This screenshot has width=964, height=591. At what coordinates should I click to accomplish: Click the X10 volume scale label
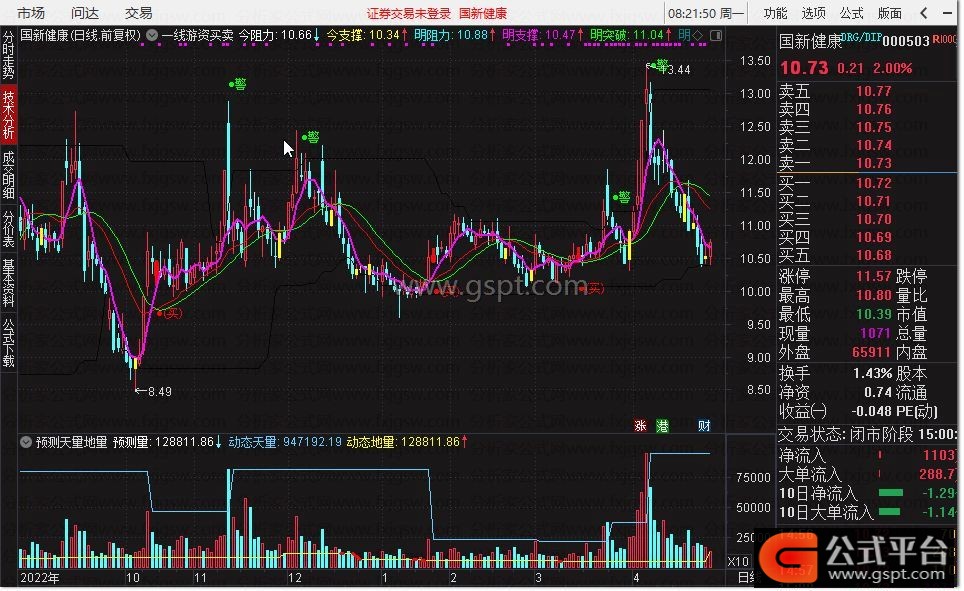tap(738, 561)
